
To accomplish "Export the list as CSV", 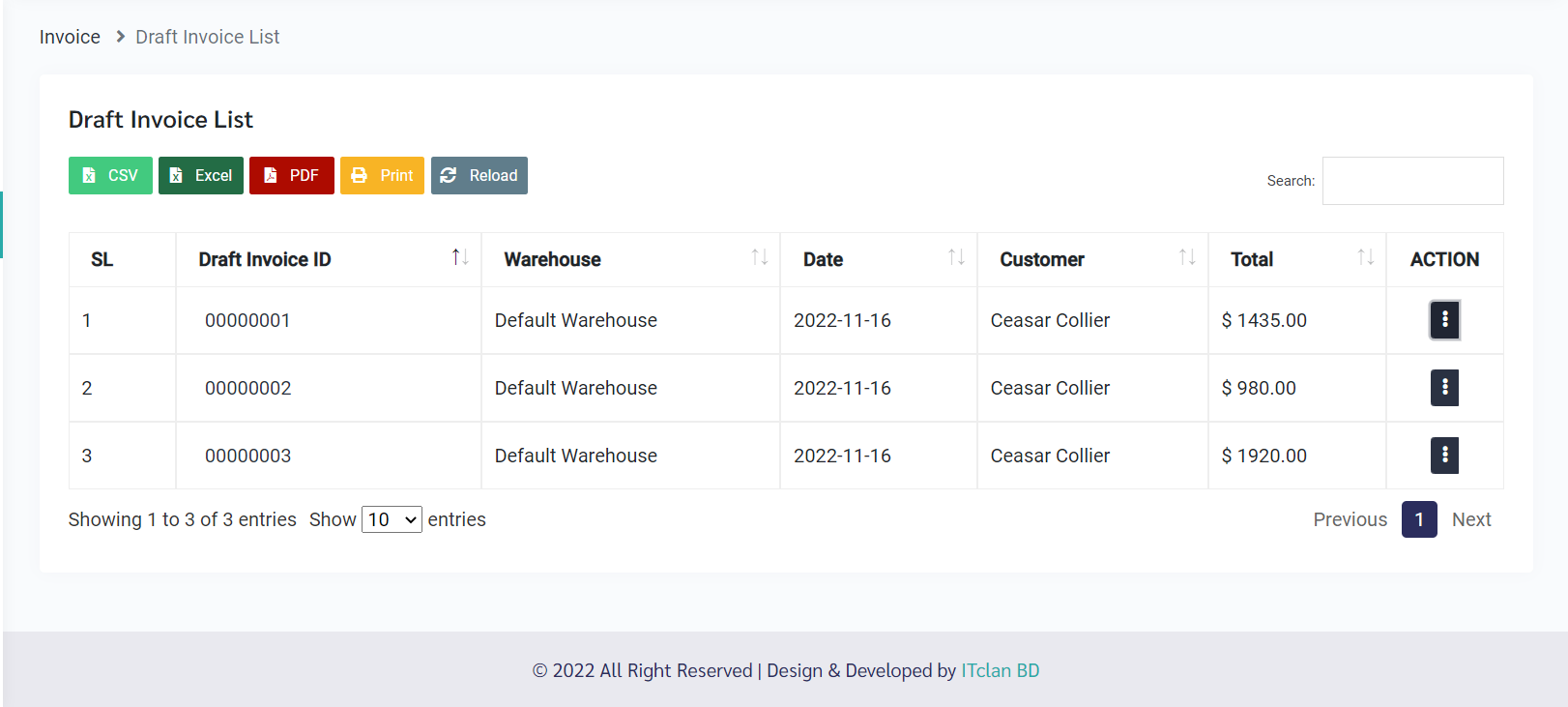I will [110, 175].
